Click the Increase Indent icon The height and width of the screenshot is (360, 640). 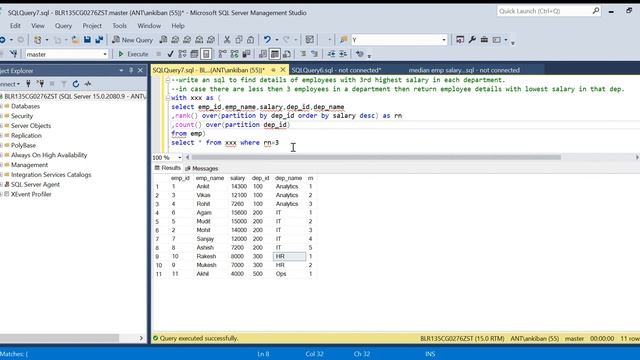tap(343, 54)
